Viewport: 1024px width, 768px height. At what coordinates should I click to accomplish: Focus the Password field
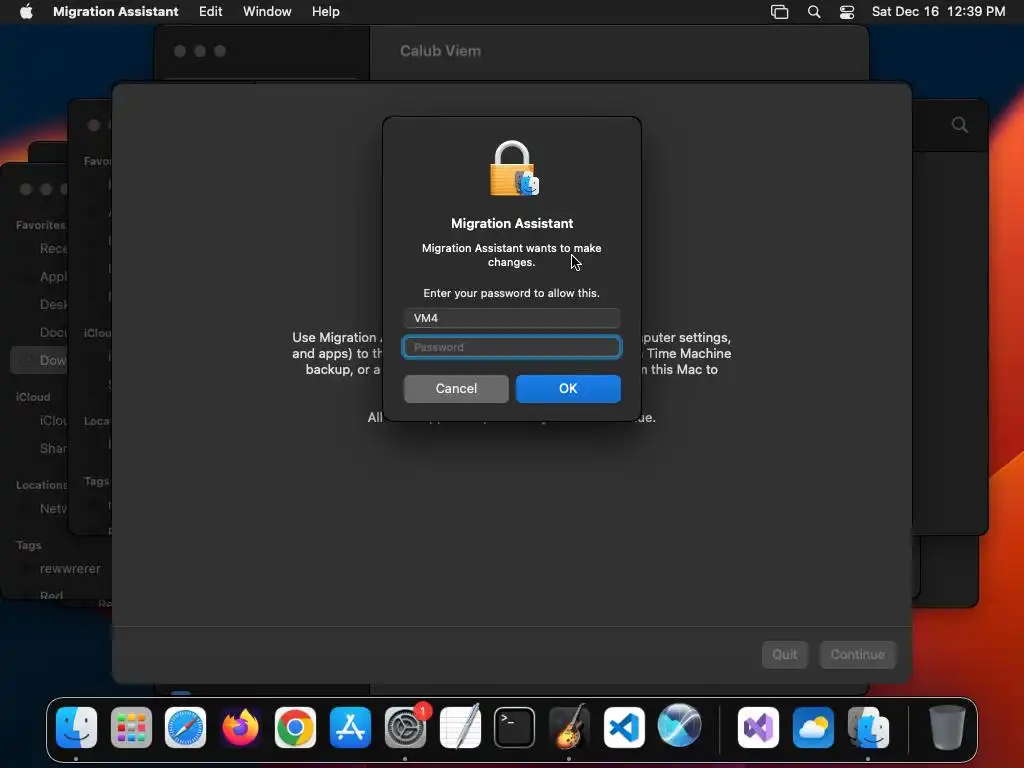[512, 347]
